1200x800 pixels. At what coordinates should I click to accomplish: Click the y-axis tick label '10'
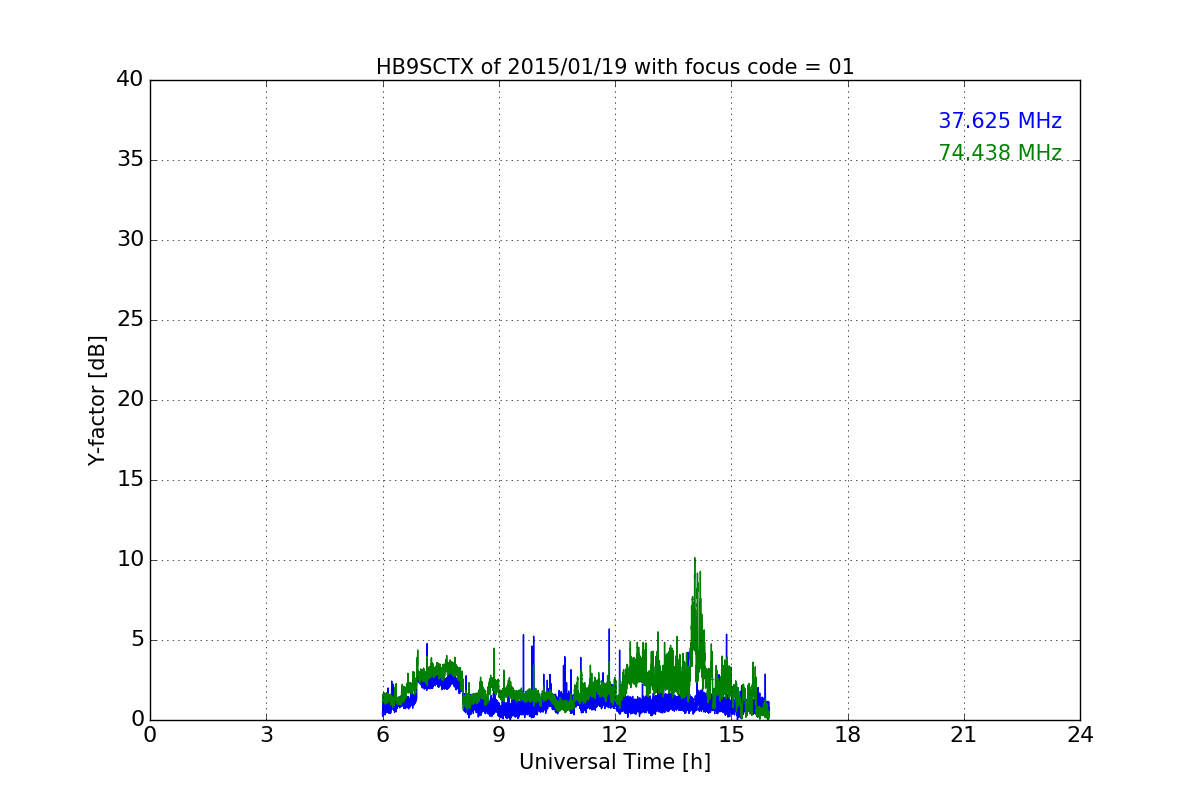(130, 560)
